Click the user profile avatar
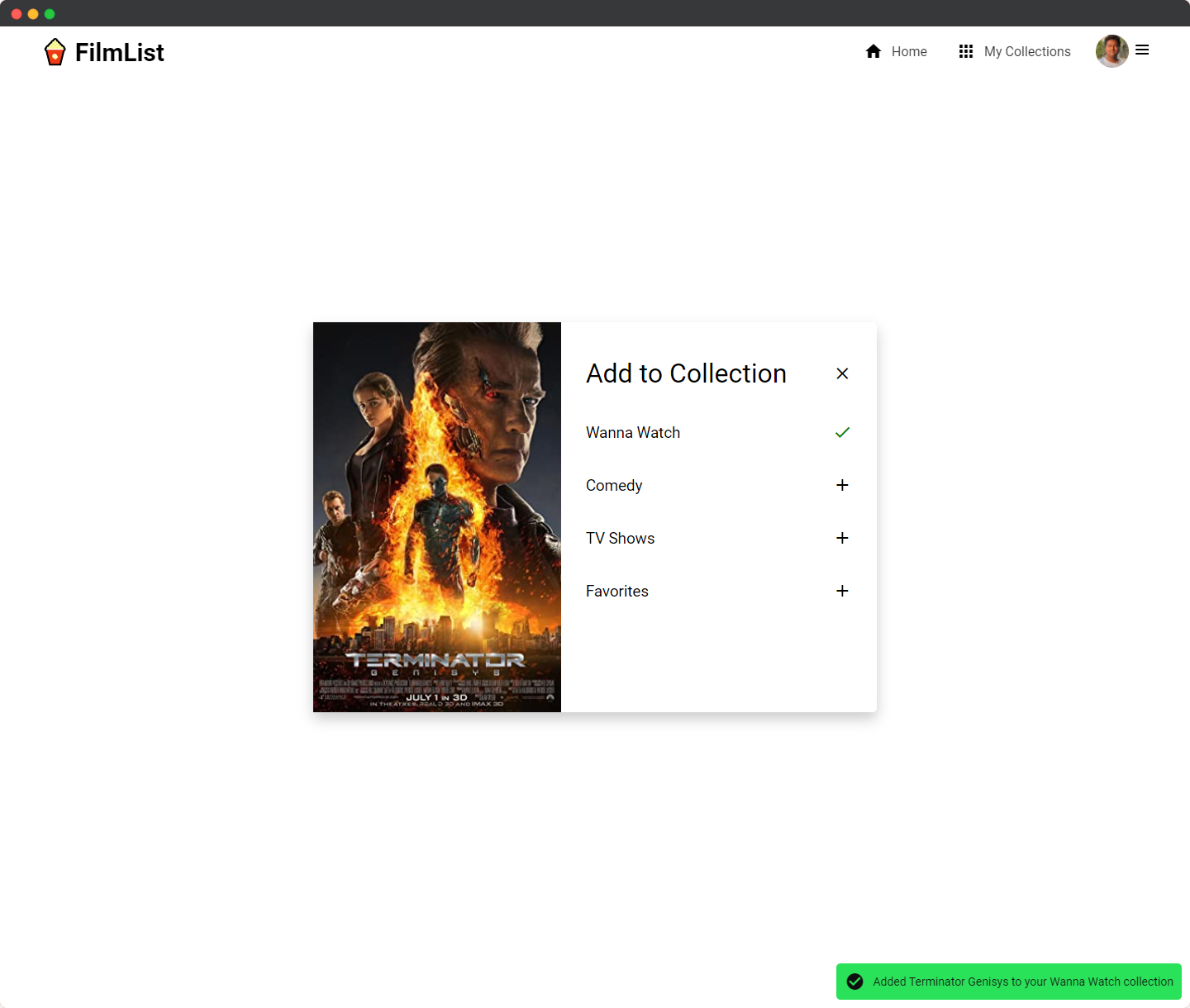Screen dimensions: 1190x1008 click(x=1112, y=51)
